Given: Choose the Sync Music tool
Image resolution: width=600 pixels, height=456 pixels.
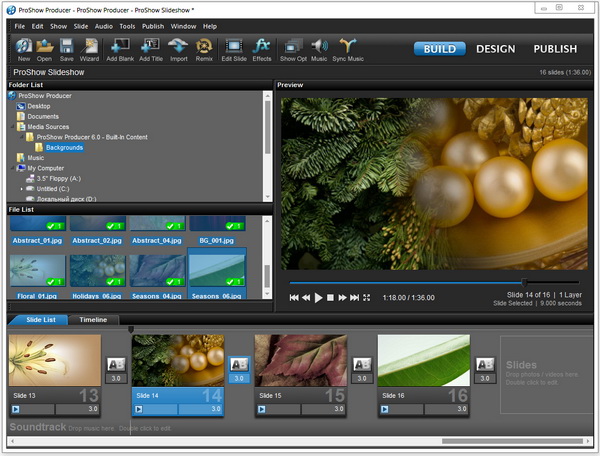Looking at the screenshot, I should 348,50.
